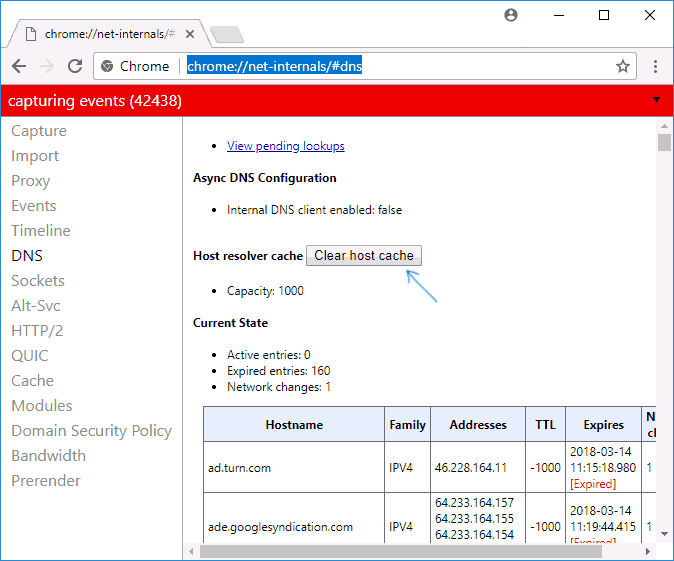Select the ade.googlesyndication.com hostname cell

[x=294, y=517]
